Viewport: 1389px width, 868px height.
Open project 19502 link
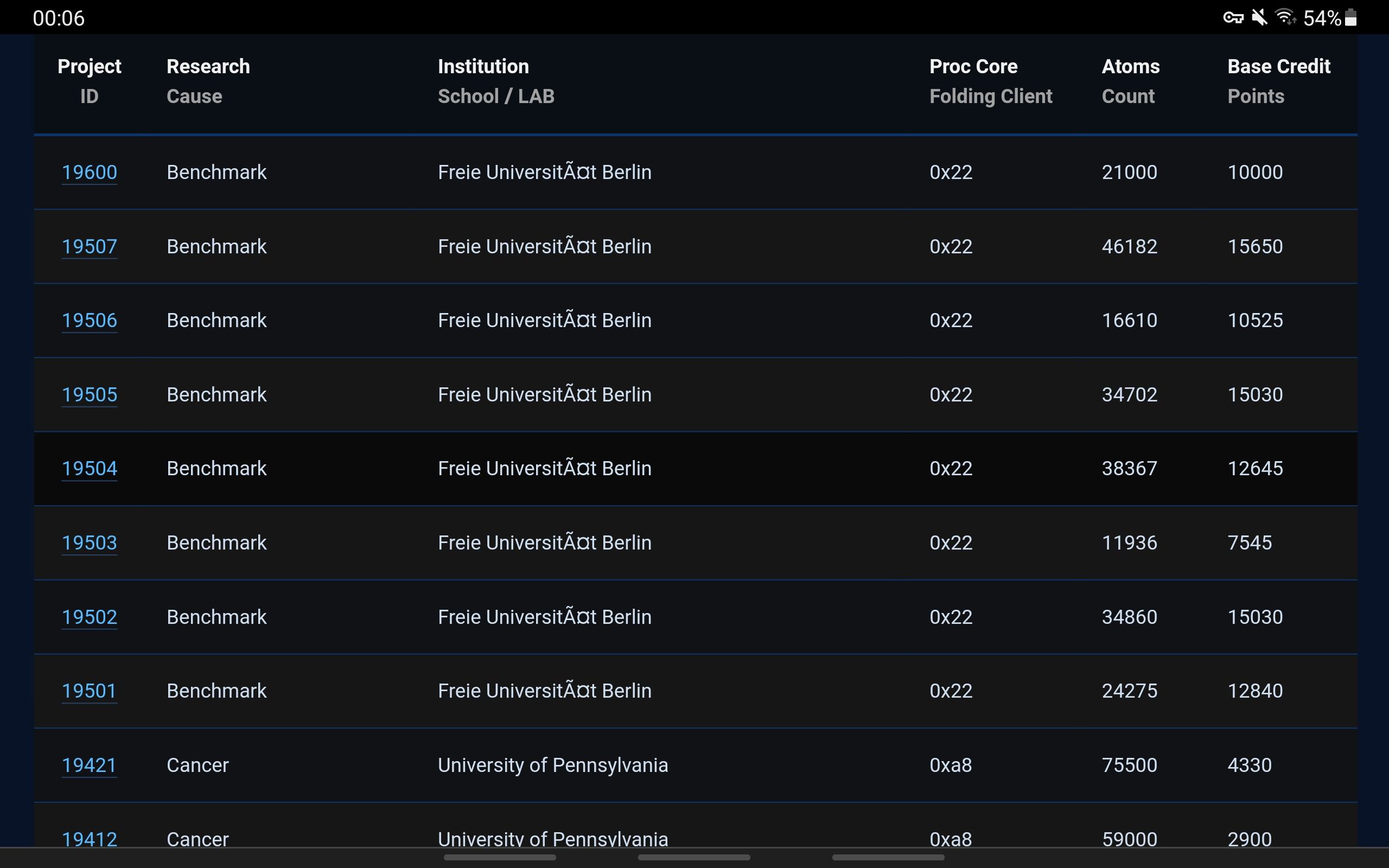tap(89, 617)
